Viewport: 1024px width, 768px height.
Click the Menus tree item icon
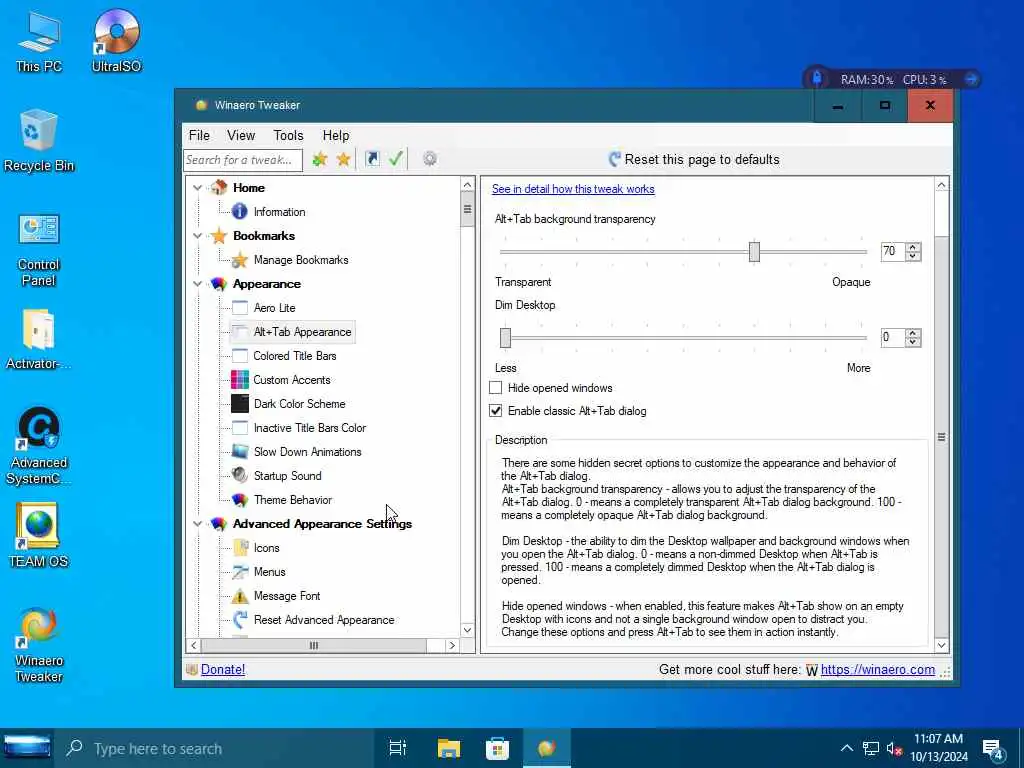tap(240, 571)
